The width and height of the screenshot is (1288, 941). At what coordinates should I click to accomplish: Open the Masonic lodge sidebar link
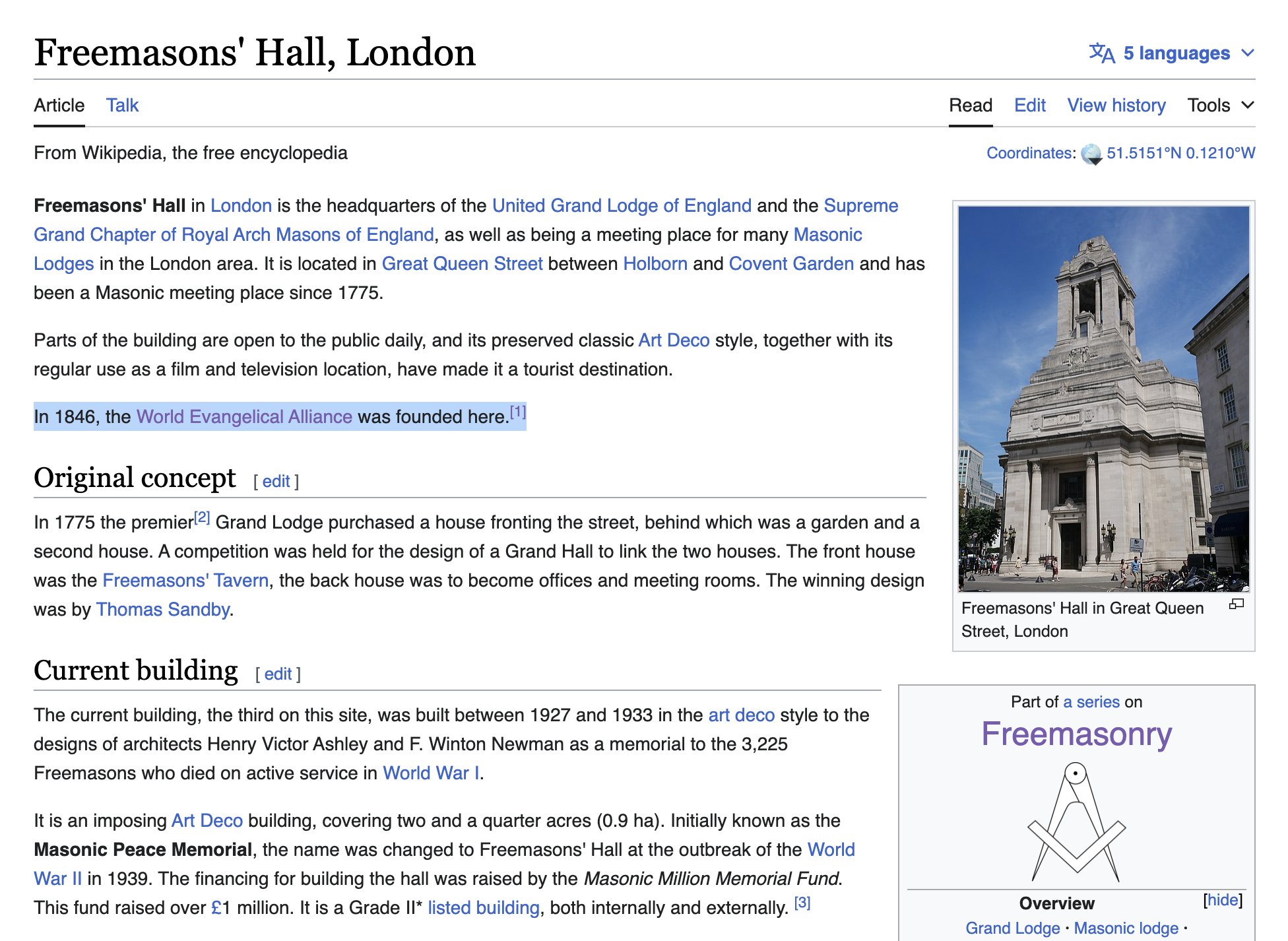1126,928
